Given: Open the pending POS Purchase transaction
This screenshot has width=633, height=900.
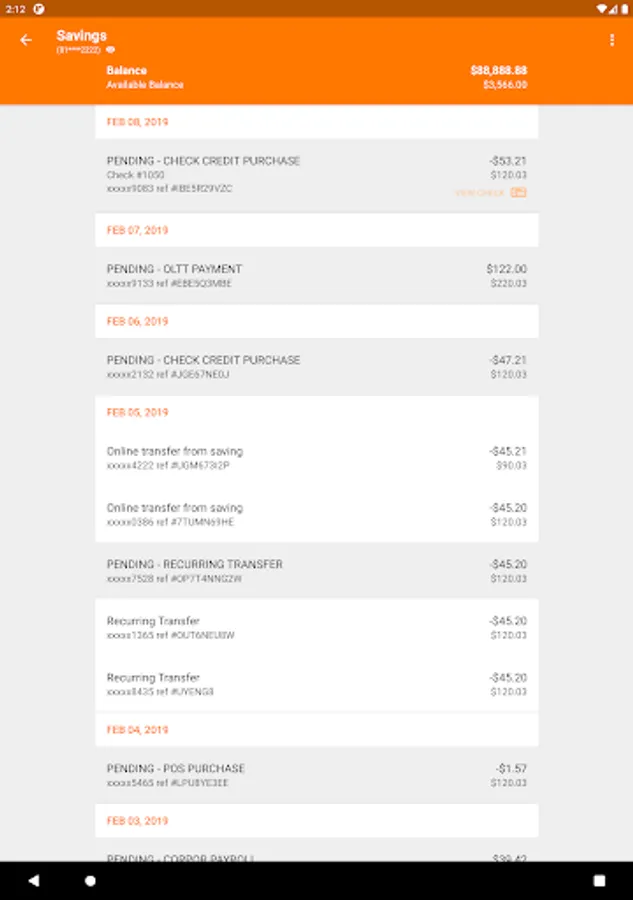Looking at the screenshot, I should coord(316,775).
